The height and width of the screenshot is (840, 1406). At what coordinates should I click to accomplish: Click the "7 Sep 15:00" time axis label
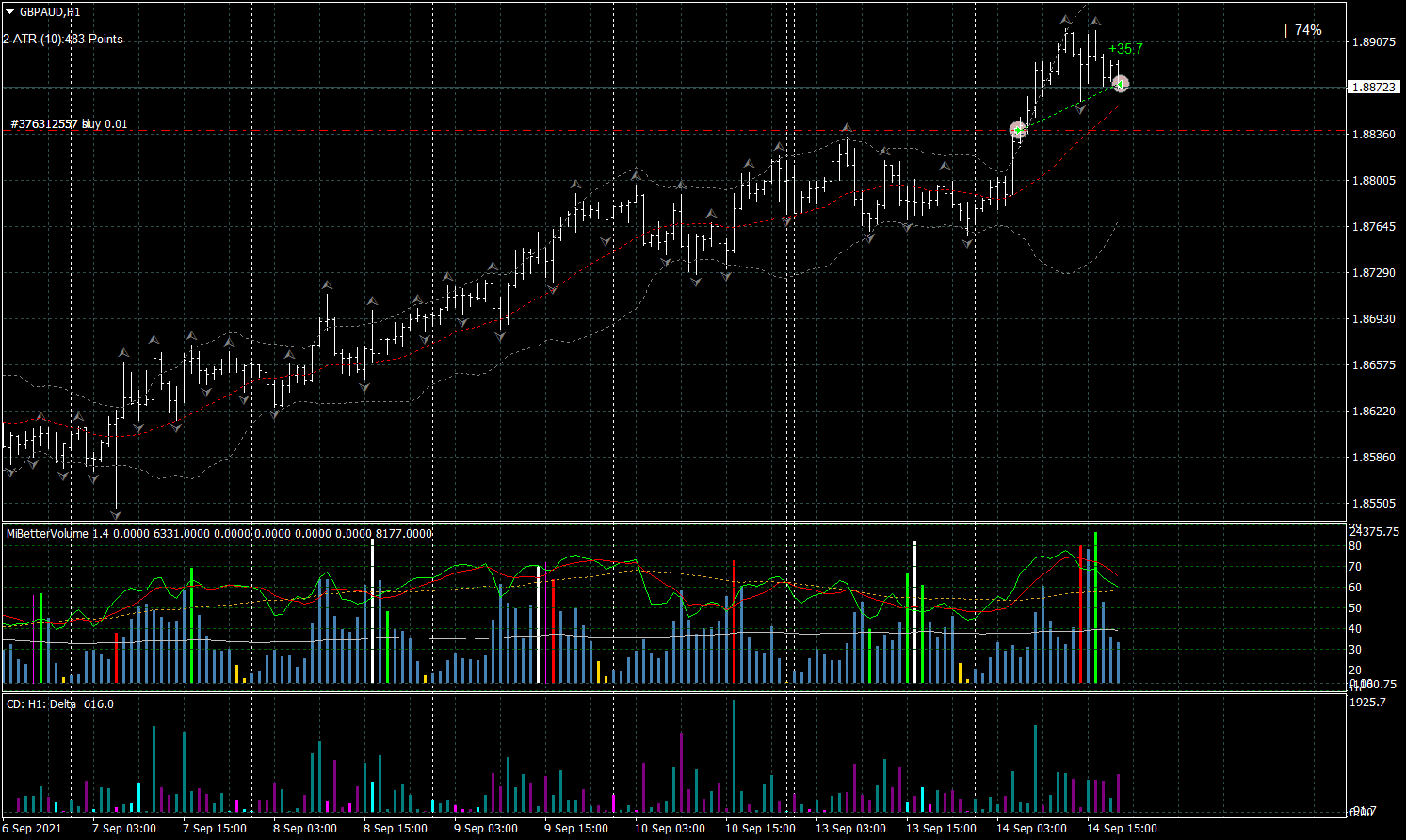coord(215,829)
